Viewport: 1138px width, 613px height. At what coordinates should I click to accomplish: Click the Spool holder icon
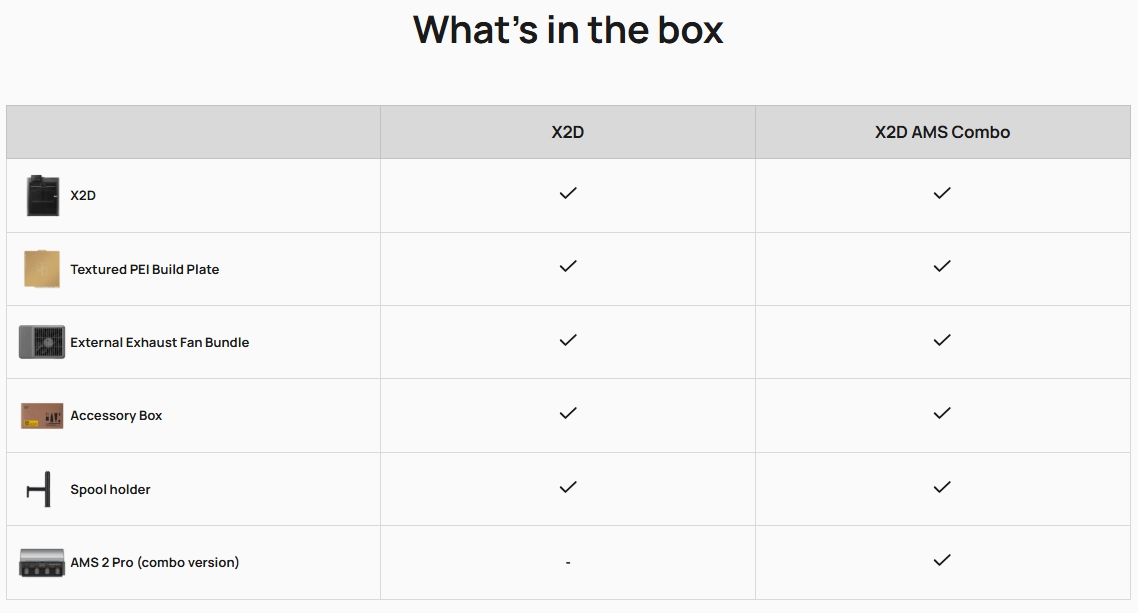pos(39,489)
